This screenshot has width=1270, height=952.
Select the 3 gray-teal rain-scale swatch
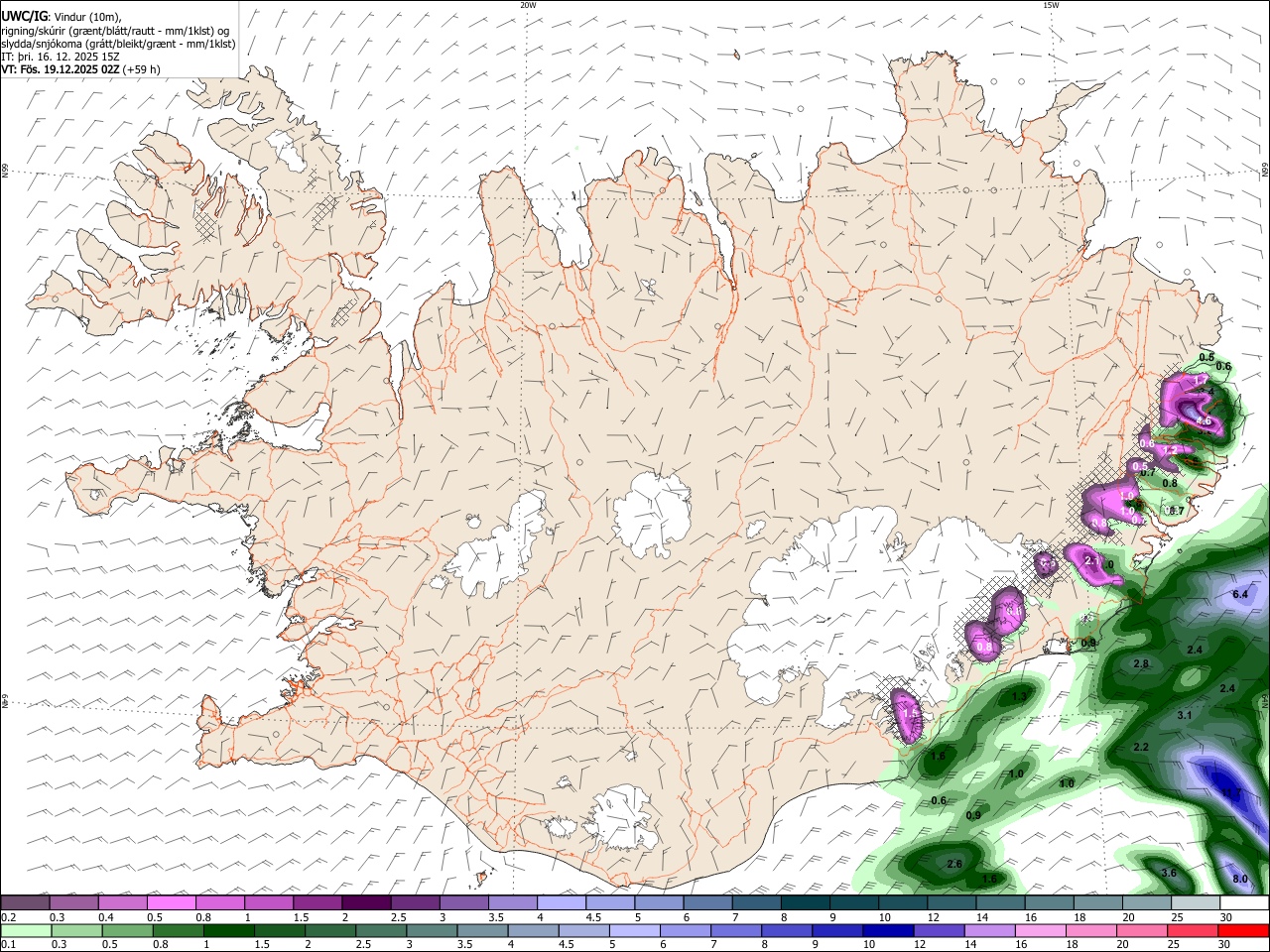432,930
